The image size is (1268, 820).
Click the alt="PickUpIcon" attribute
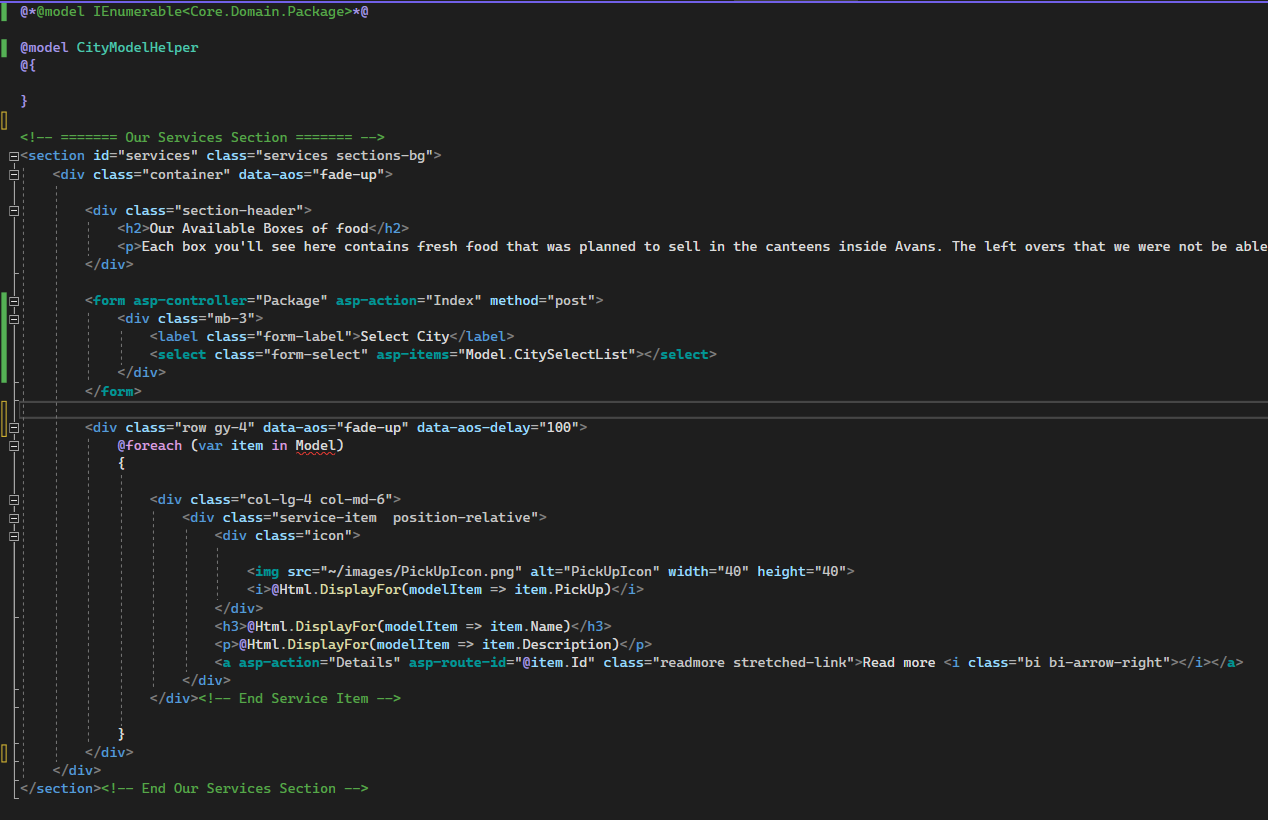(x=595, y=571)
